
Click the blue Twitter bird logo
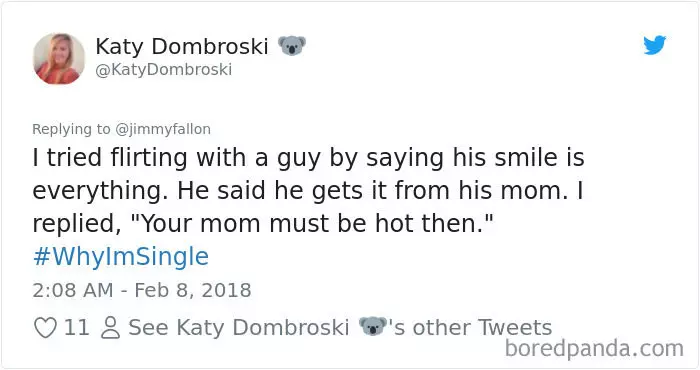[654, 45]
